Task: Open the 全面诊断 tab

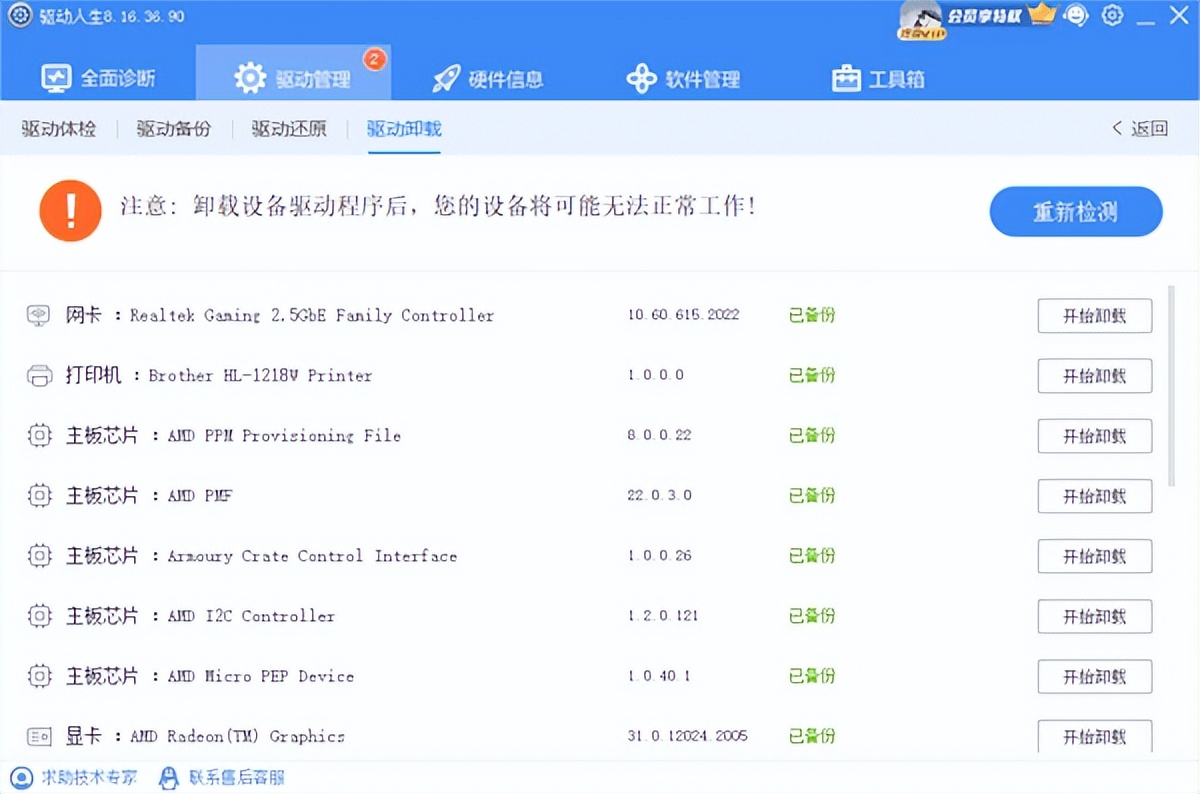Action: click(98, 78)
